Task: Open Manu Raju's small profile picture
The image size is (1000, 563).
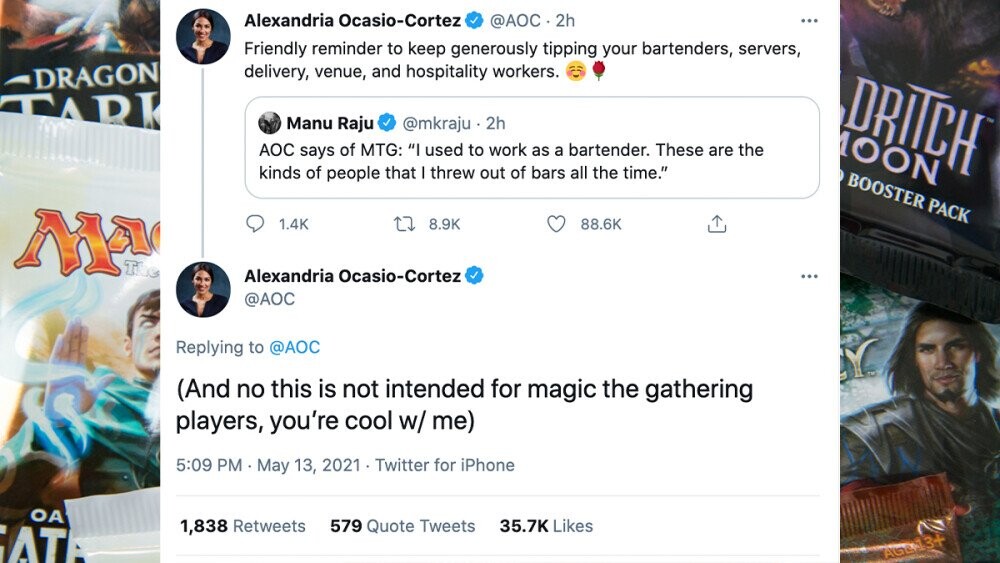Action: (x=269, y=124)
